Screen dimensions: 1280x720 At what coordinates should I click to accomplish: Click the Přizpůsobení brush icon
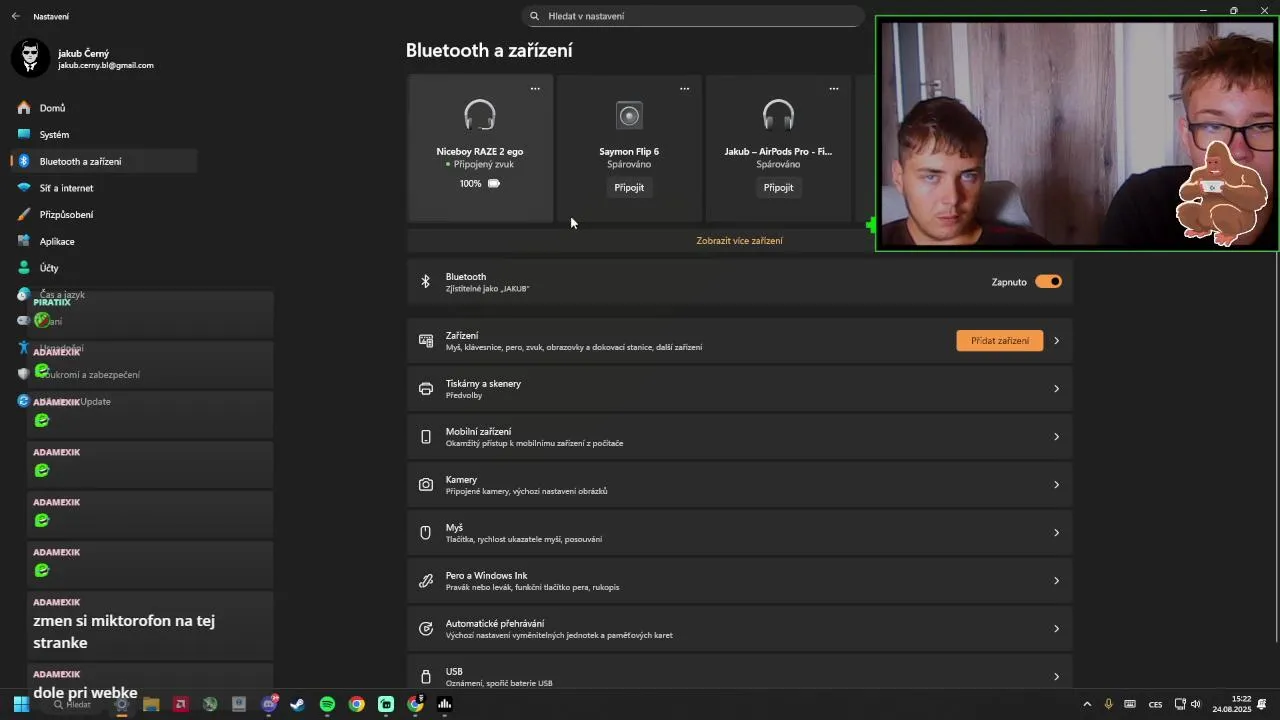click(x=24, y=215)
